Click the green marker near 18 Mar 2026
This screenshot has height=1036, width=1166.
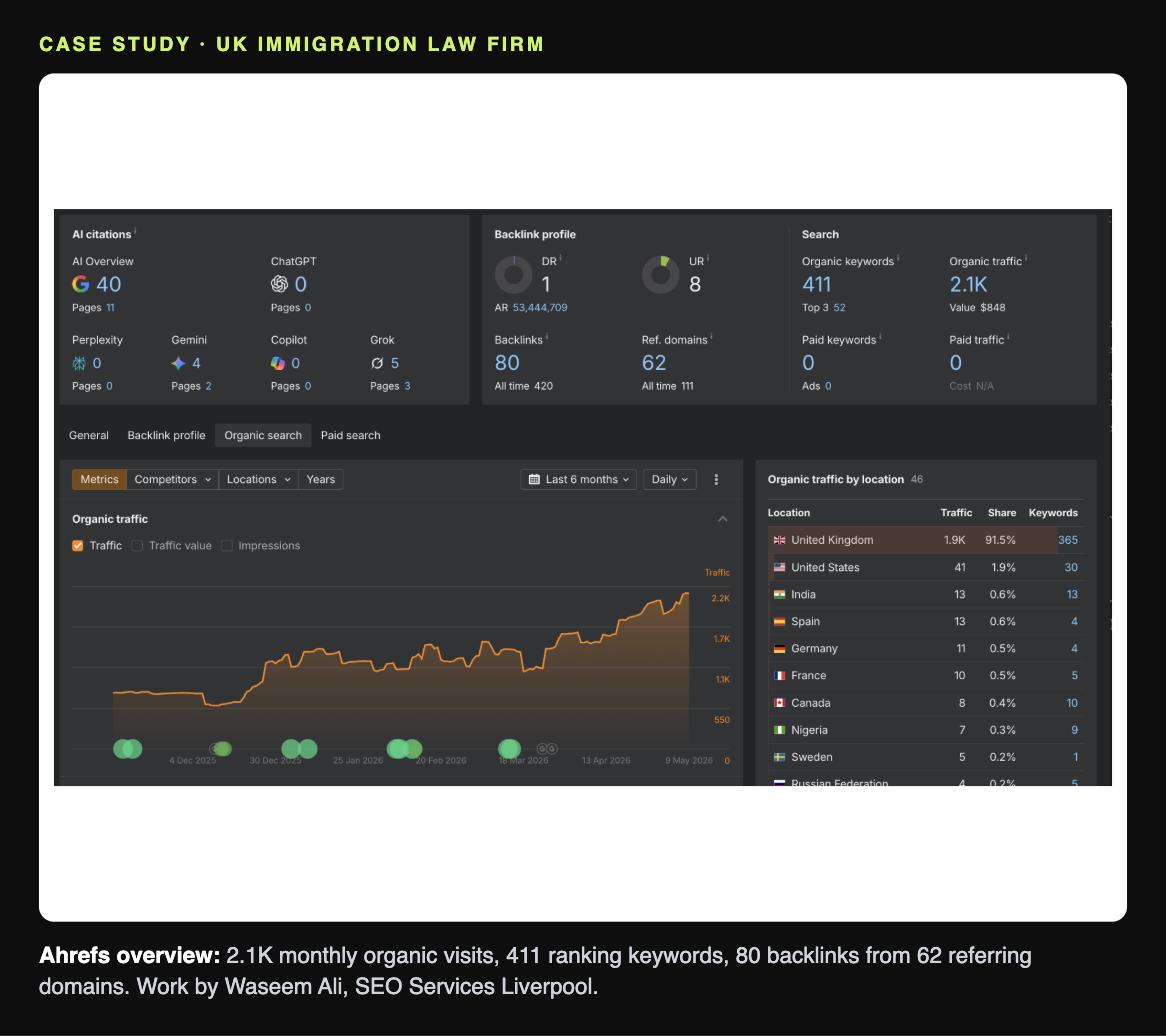(509, 749)
